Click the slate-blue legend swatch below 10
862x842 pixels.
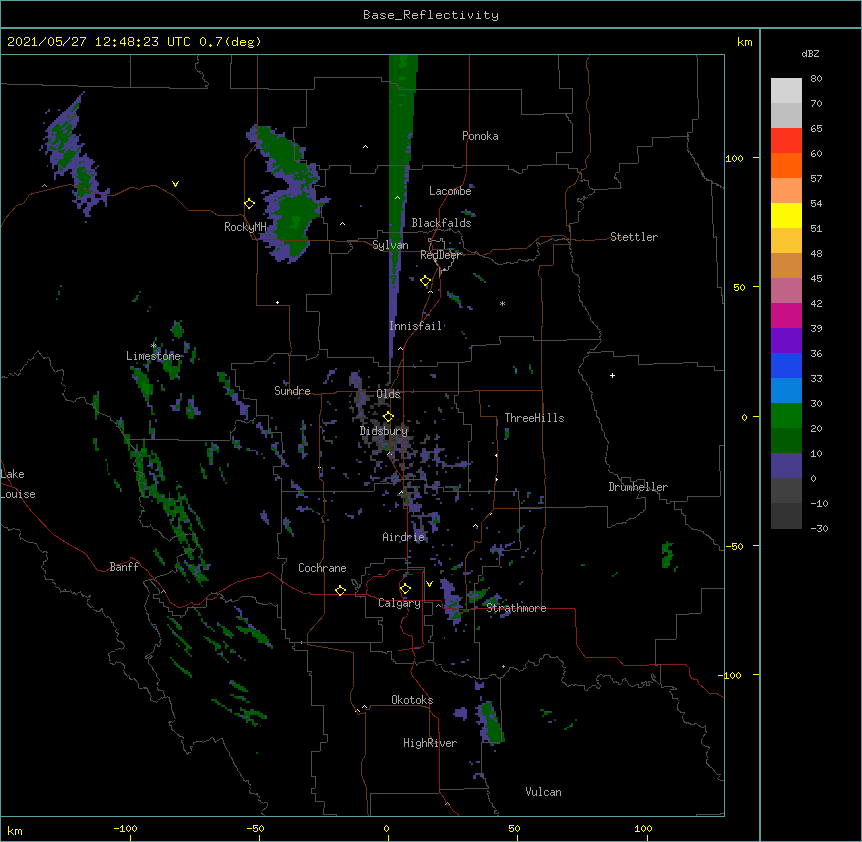(786, 466)
